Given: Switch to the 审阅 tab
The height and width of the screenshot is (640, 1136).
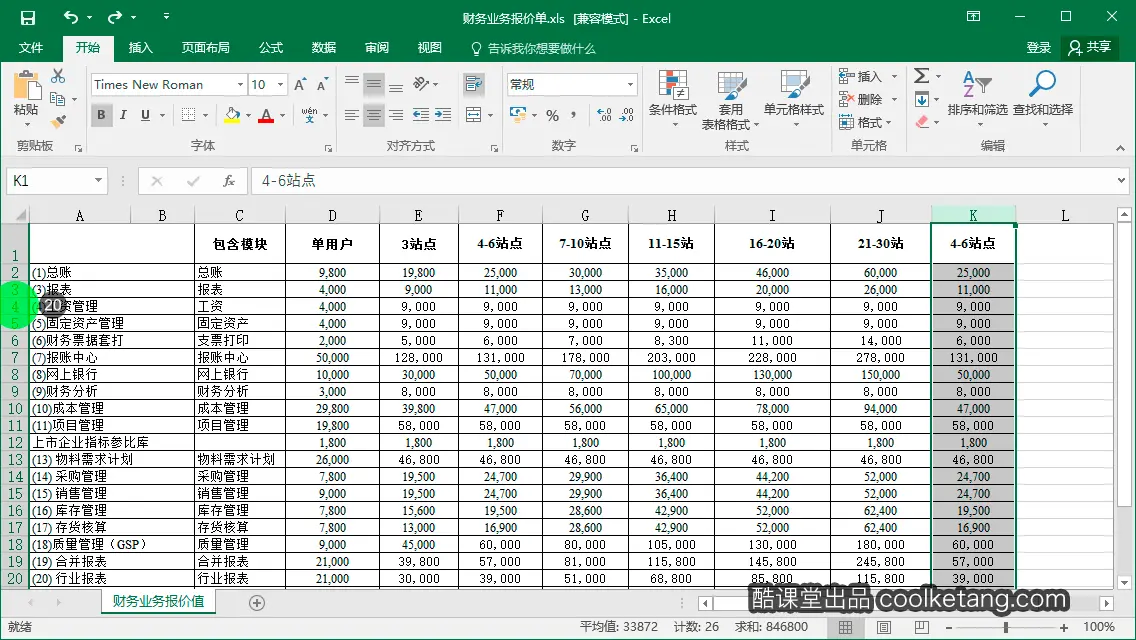Looking at the screenshot, I should [x=377, y=48].
